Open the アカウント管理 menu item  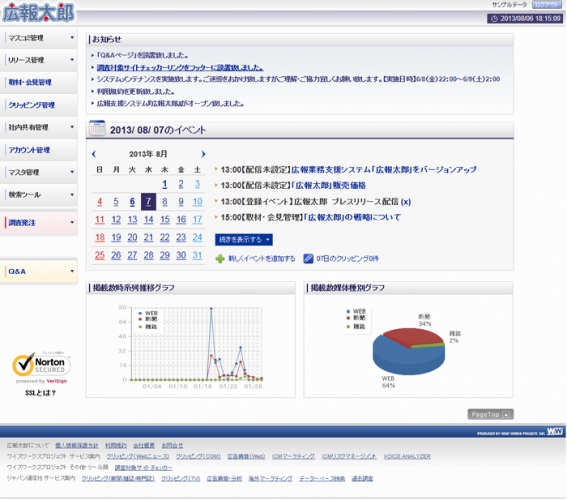point(39,150)
